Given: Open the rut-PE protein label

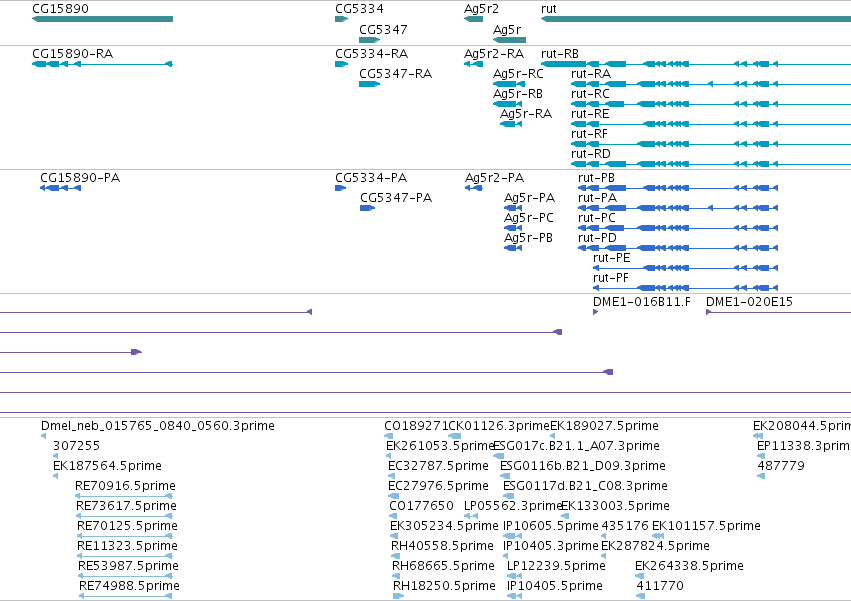Looking at the screenshot, I should 612,258.
